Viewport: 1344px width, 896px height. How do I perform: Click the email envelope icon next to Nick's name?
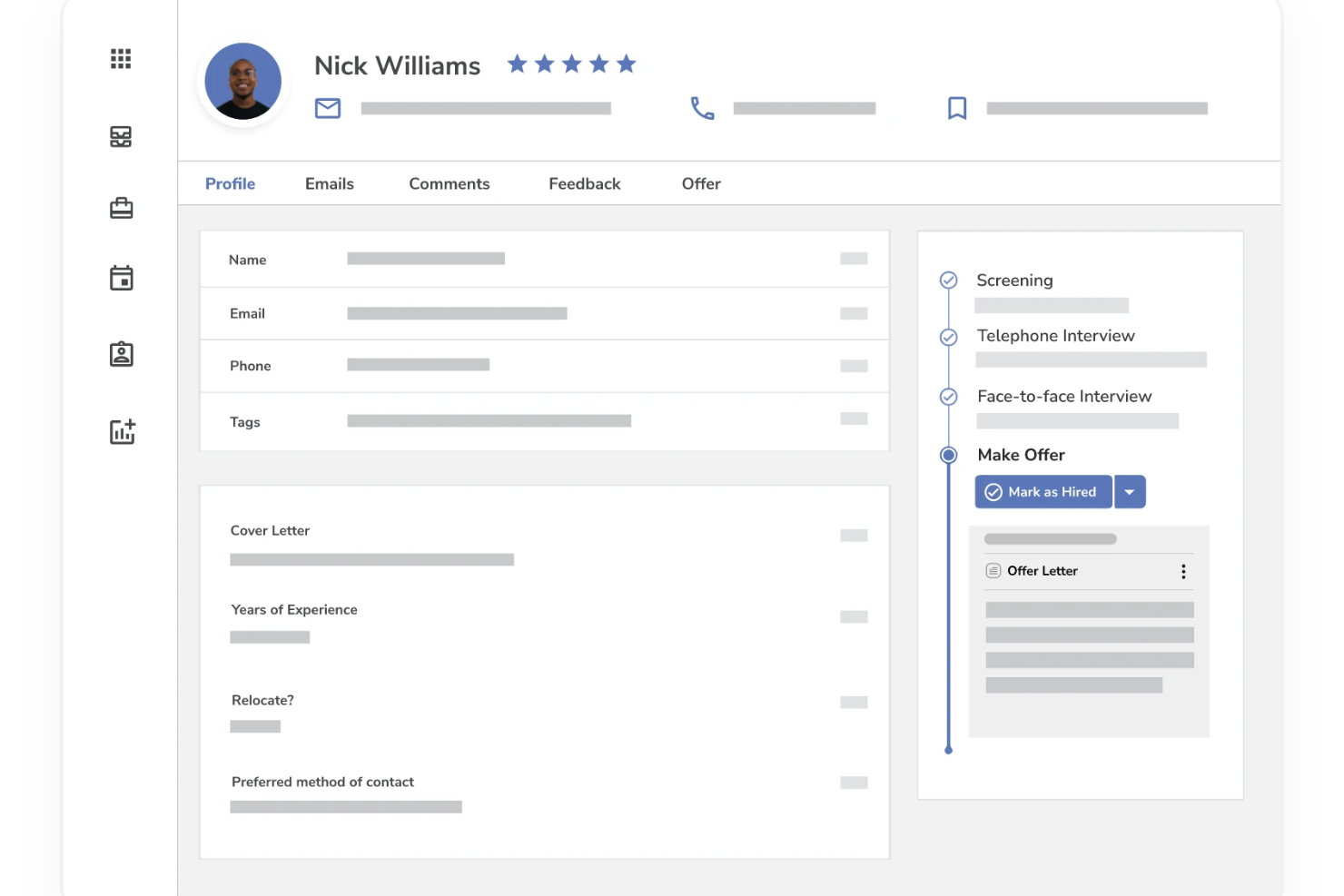[327, 108]
